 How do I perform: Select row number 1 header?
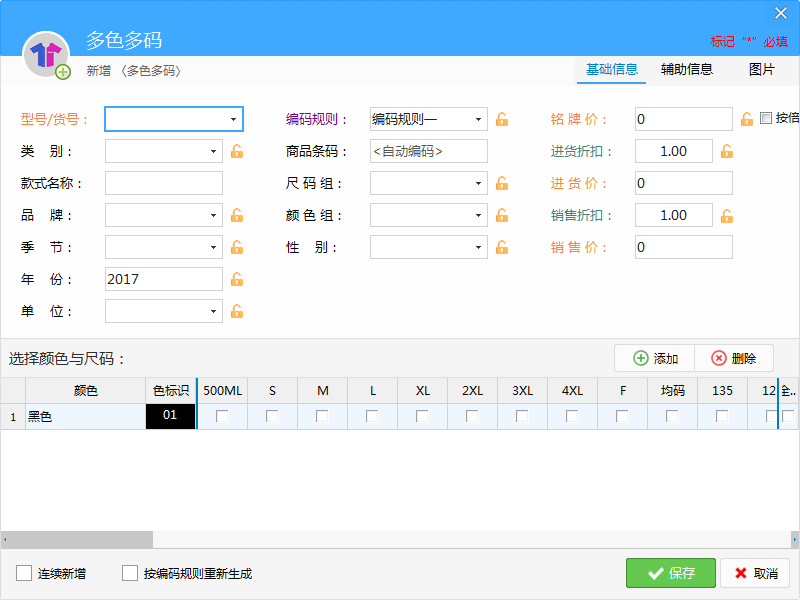(x=13, y=416)
